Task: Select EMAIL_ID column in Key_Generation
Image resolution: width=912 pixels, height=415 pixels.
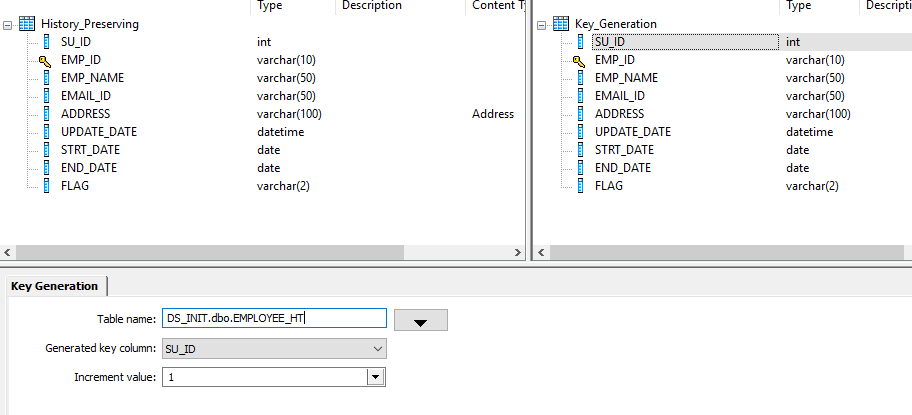Action: click(x=619, y=96)
